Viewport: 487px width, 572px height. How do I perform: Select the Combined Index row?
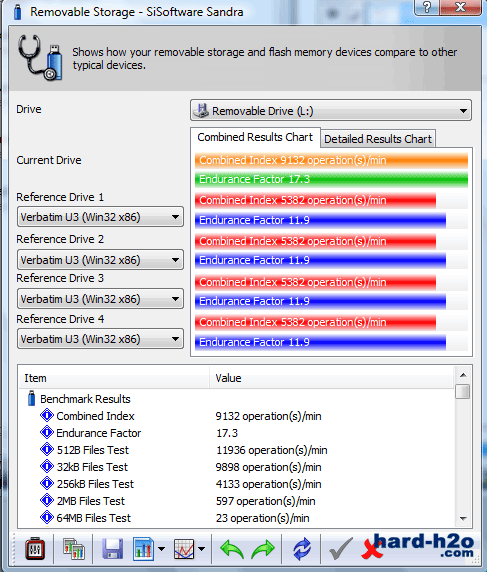pyautogui.click(x=236, y=416)
